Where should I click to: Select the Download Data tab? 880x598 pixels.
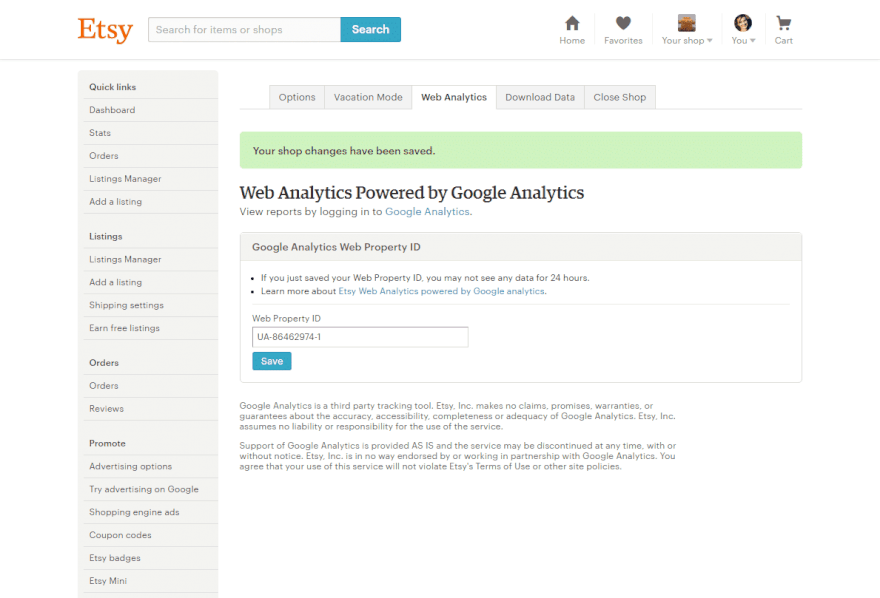click(x=540, y=97)
